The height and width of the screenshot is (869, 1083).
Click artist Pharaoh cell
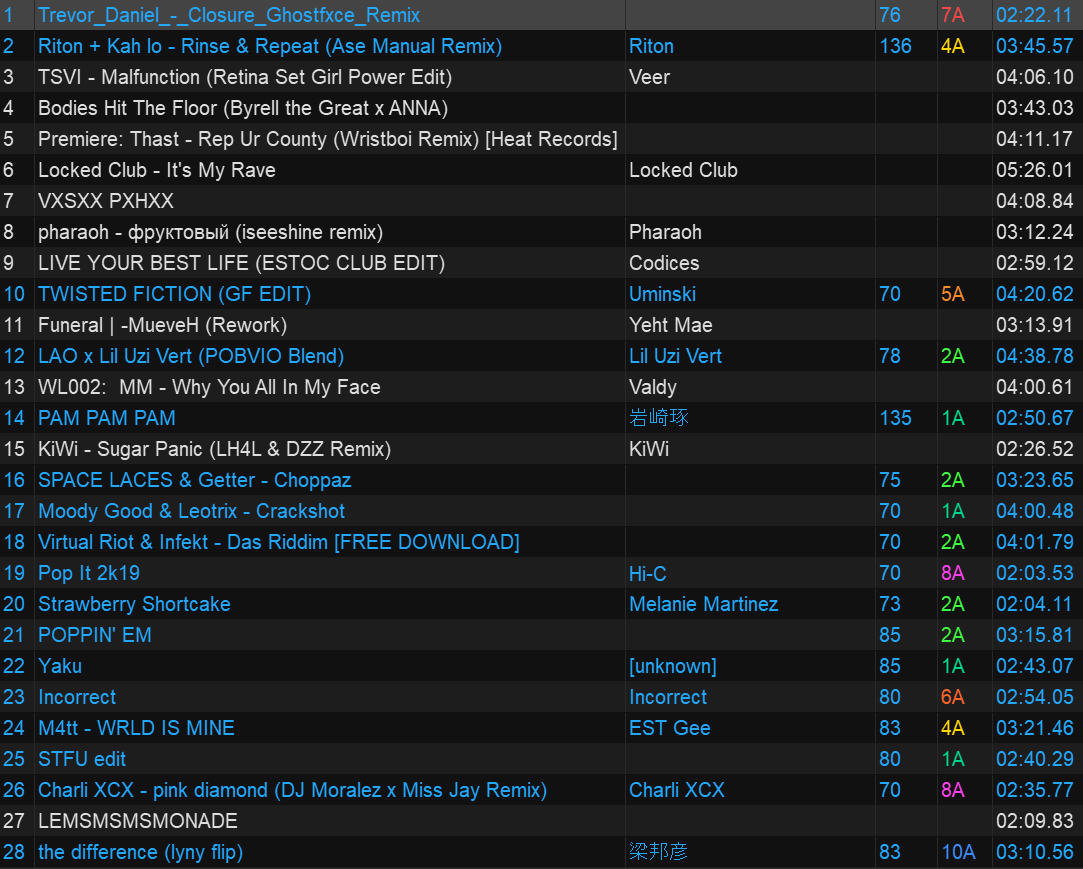tap(665, 232)
